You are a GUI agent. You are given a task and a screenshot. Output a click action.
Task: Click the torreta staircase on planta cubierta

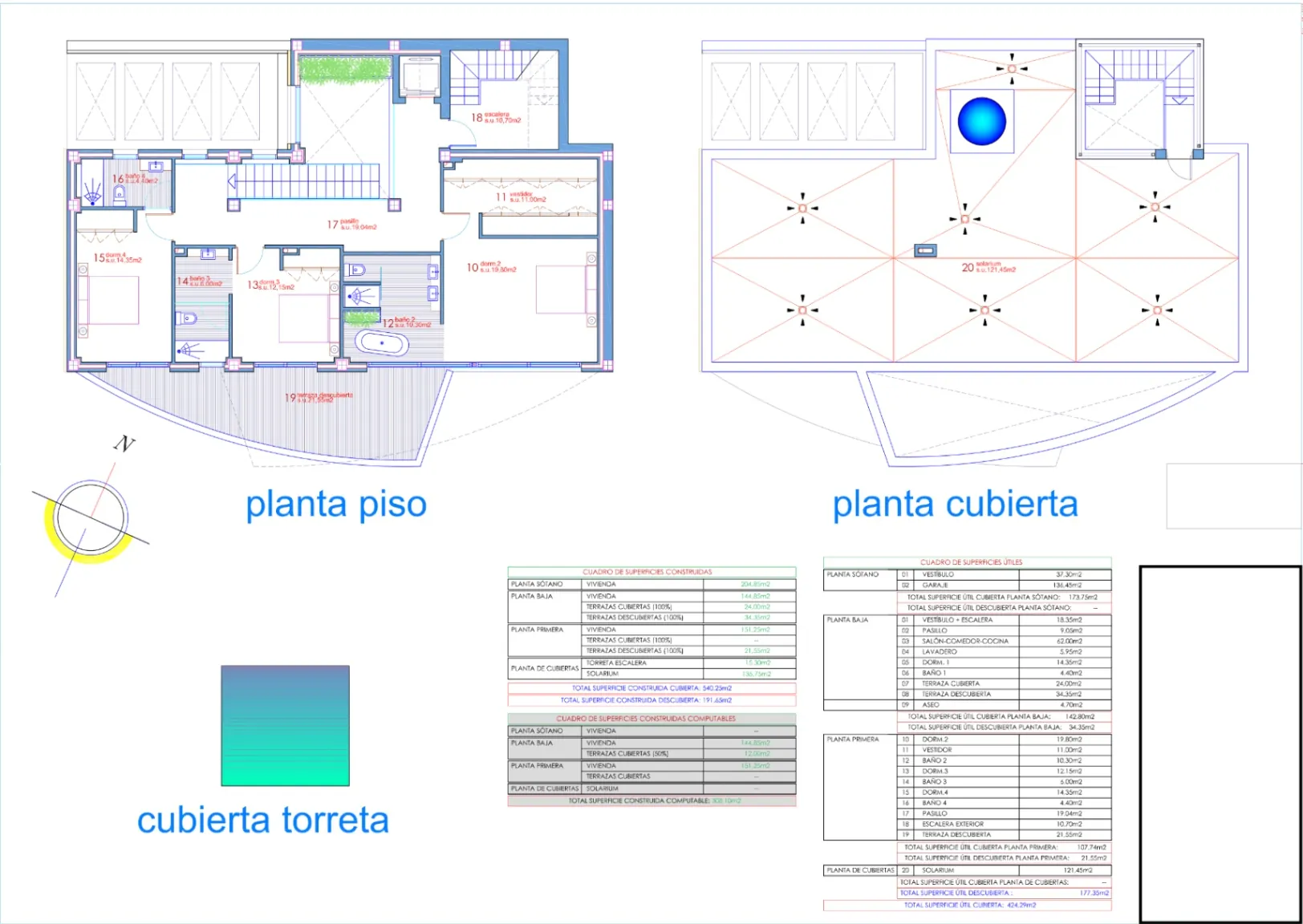pyautogui.click(x=1139, y=76)
